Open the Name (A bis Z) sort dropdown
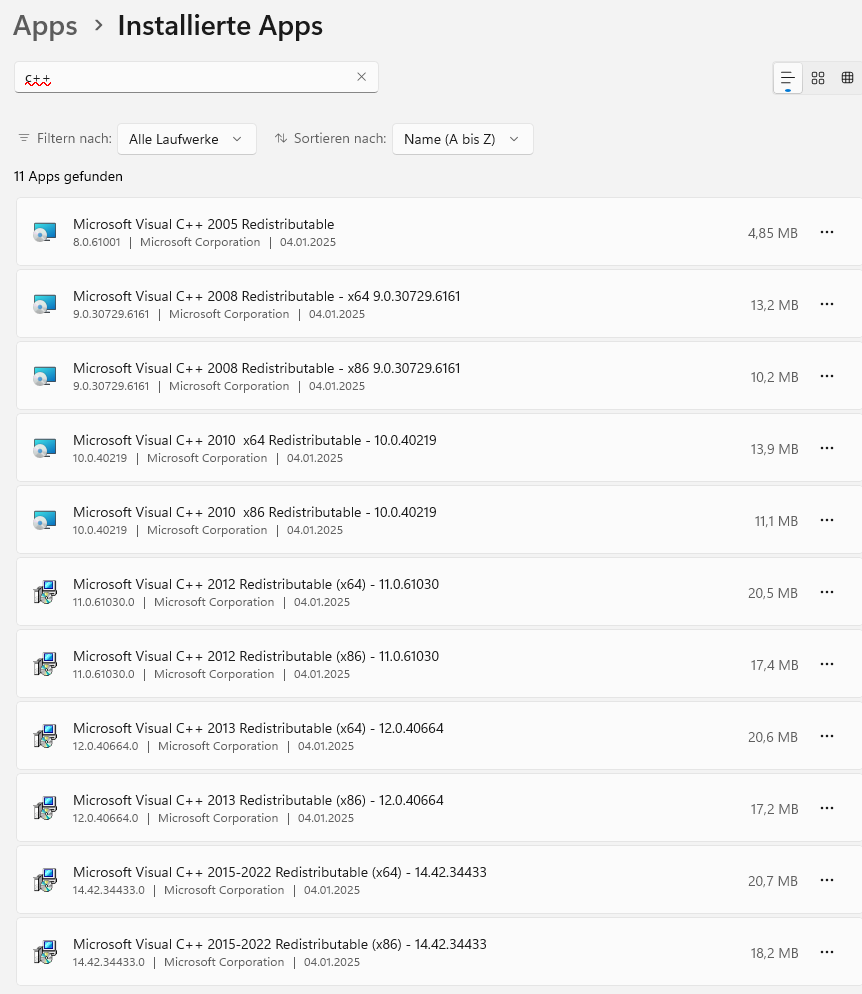This screenshot has height=994, width=862. [463, 139]
